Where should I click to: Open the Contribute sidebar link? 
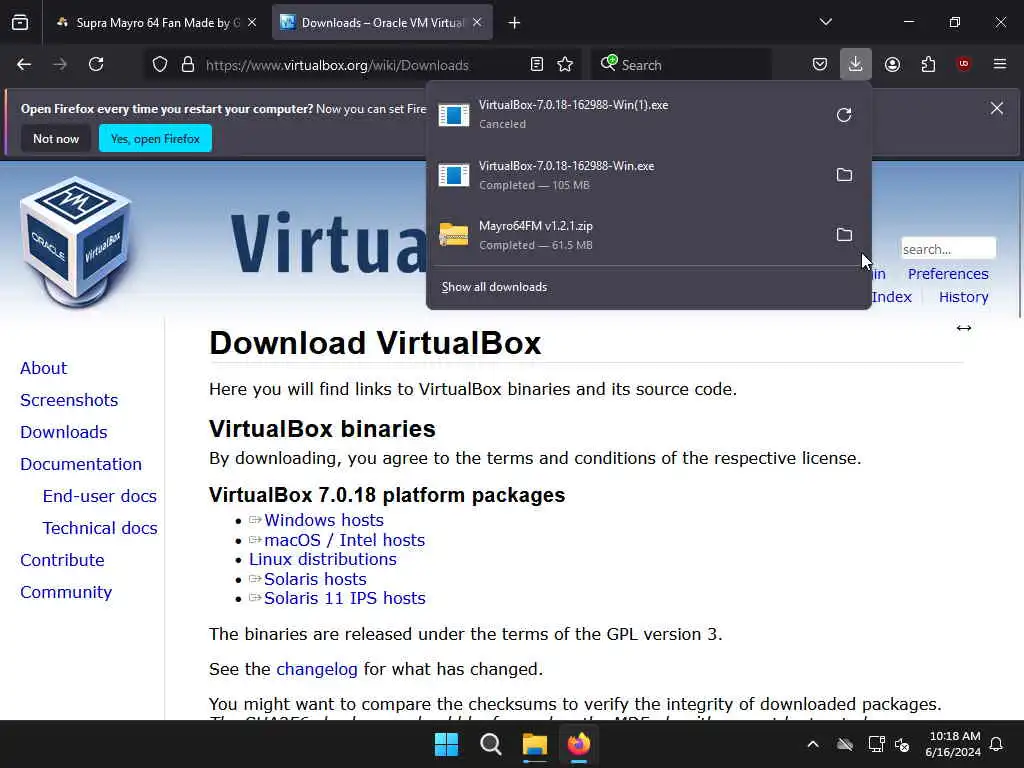62,560
